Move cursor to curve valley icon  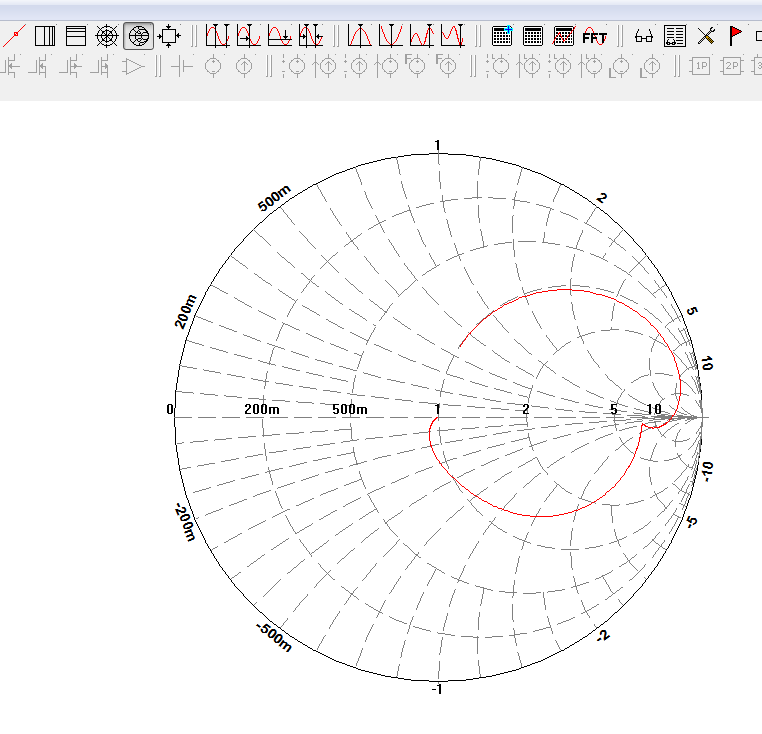(391, 36)
